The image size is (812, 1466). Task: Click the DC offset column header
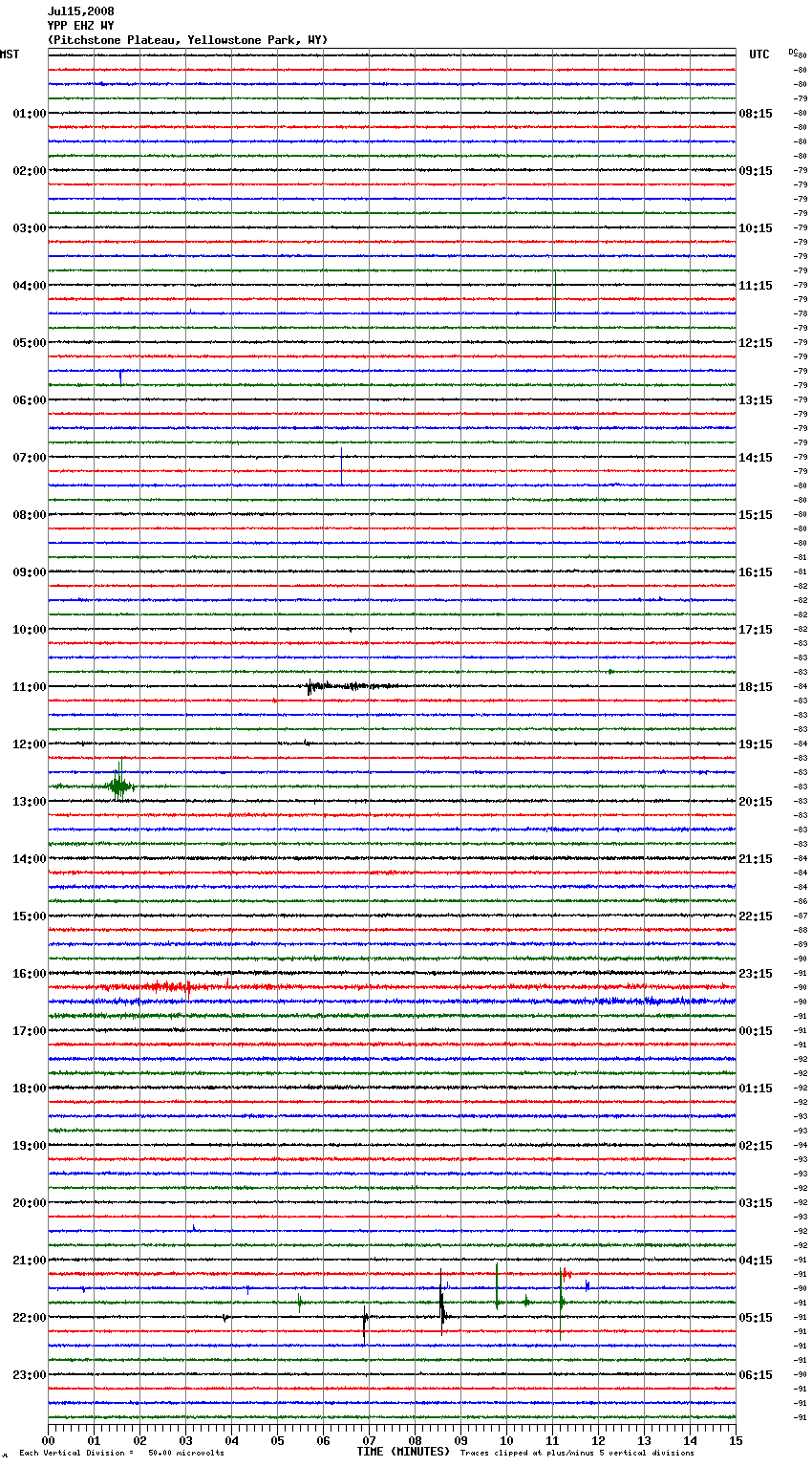click(793, 52)
